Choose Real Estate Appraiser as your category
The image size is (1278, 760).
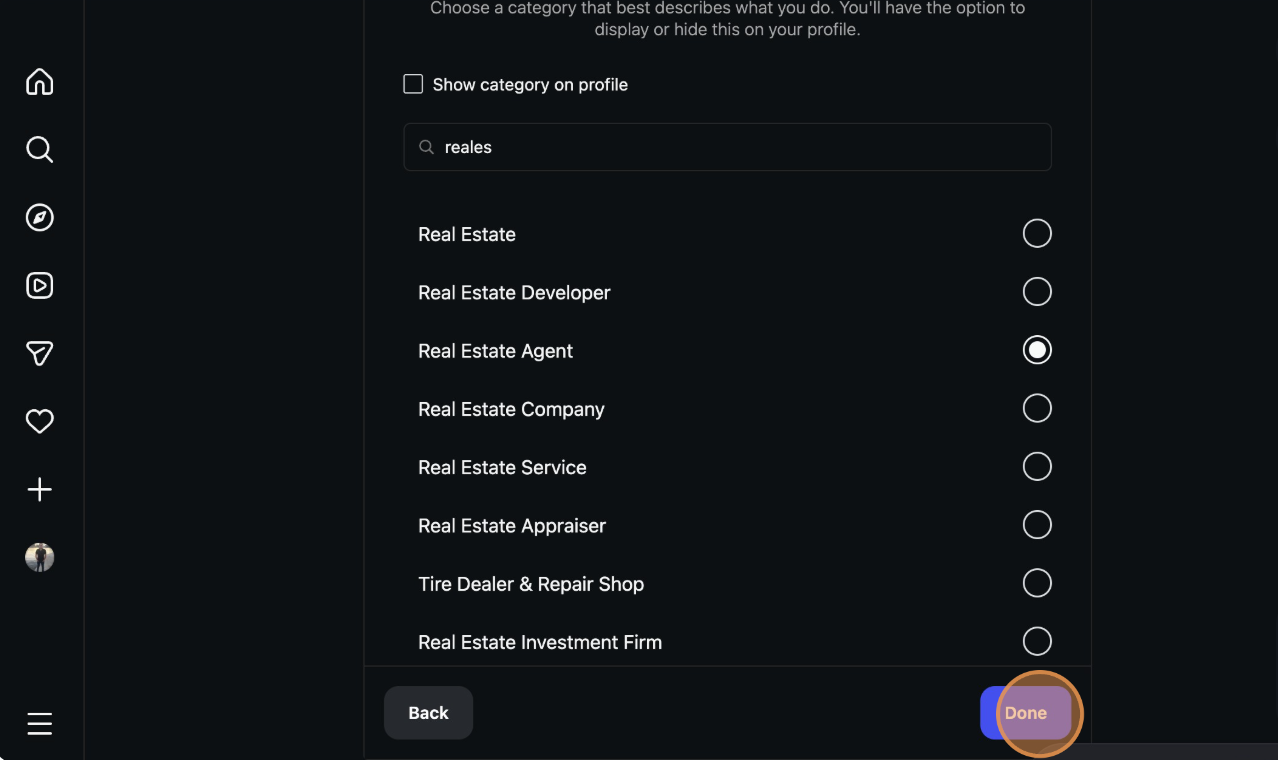1037,524
